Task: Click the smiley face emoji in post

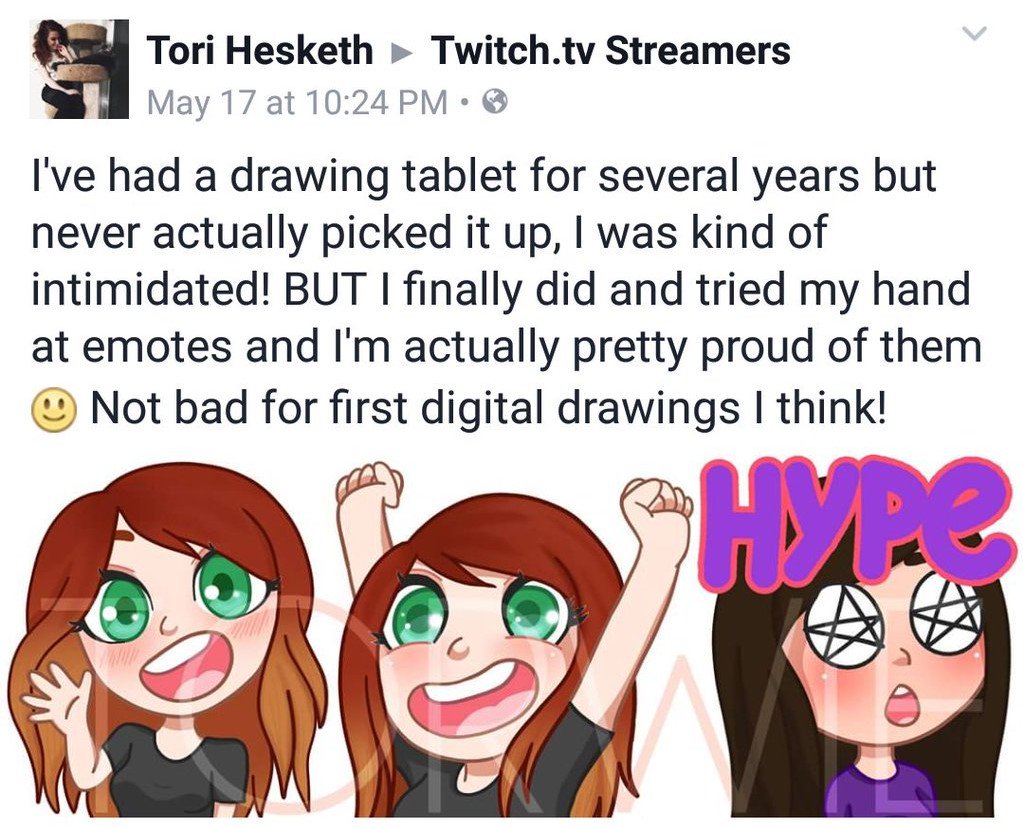Action: [x=55, y=409]
